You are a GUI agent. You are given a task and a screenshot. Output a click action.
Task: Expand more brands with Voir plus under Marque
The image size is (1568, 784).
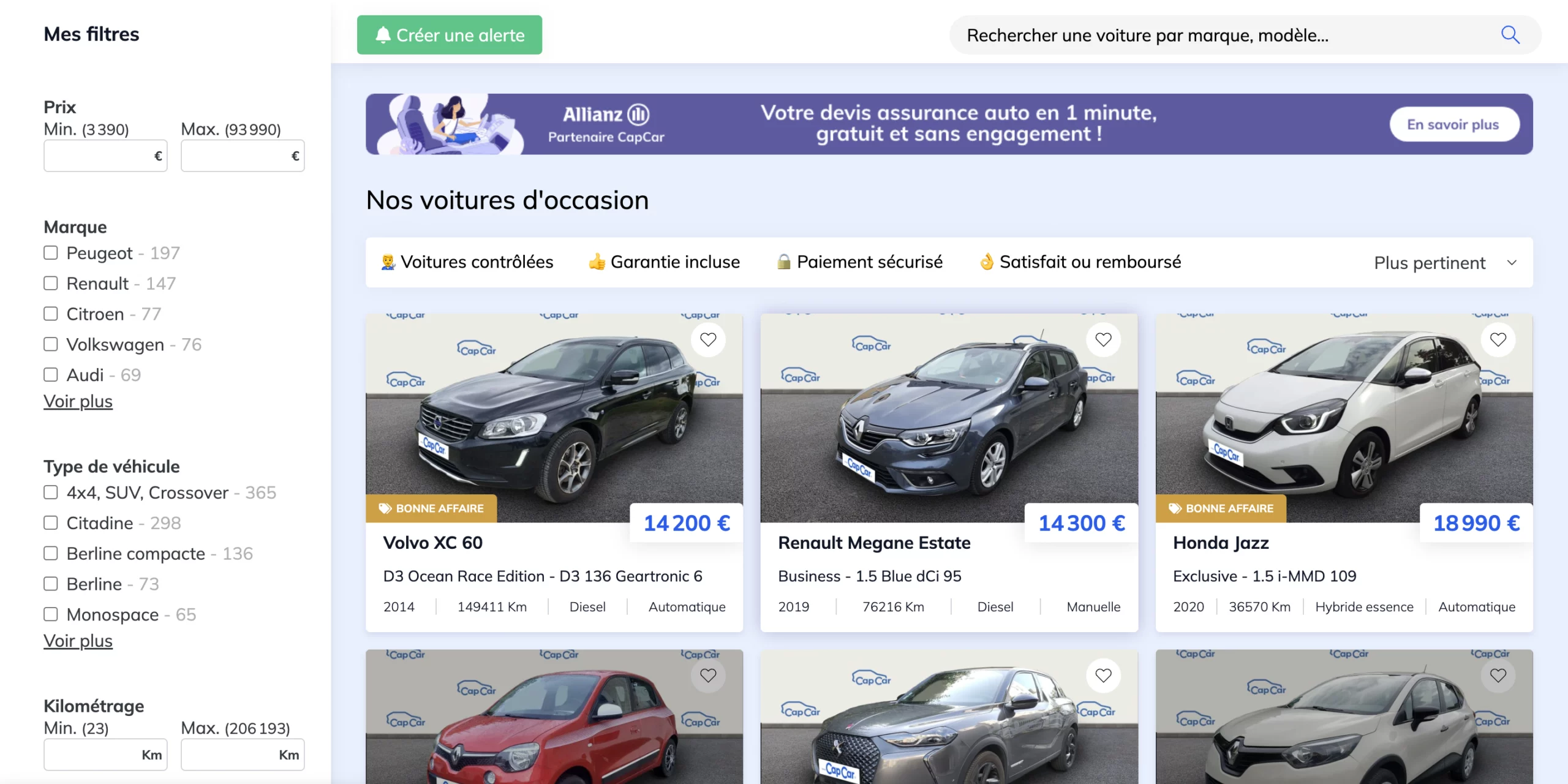coord(78,401)
